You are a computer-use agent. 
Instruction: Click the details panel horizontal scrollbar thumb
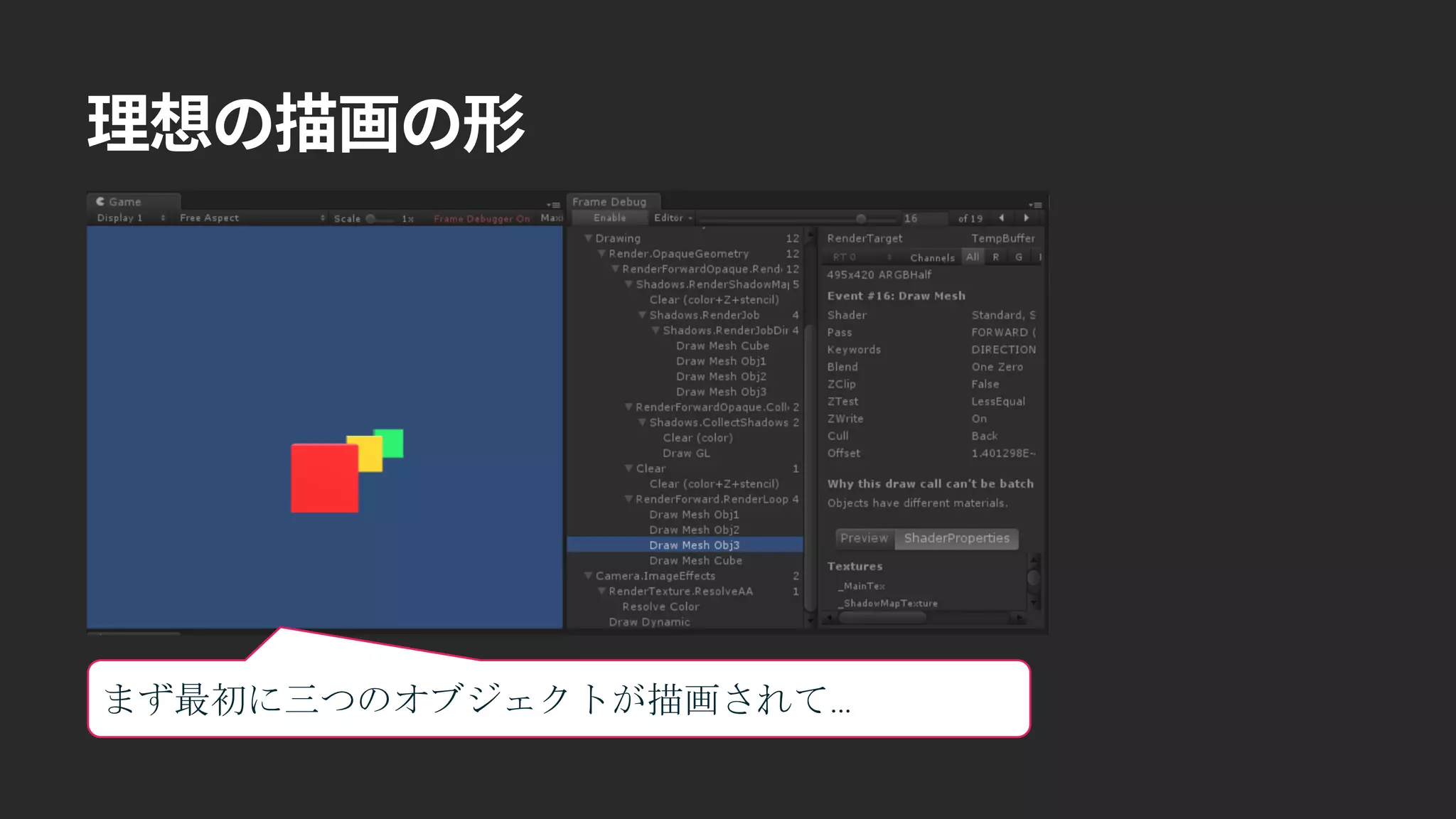pos(882,618)
